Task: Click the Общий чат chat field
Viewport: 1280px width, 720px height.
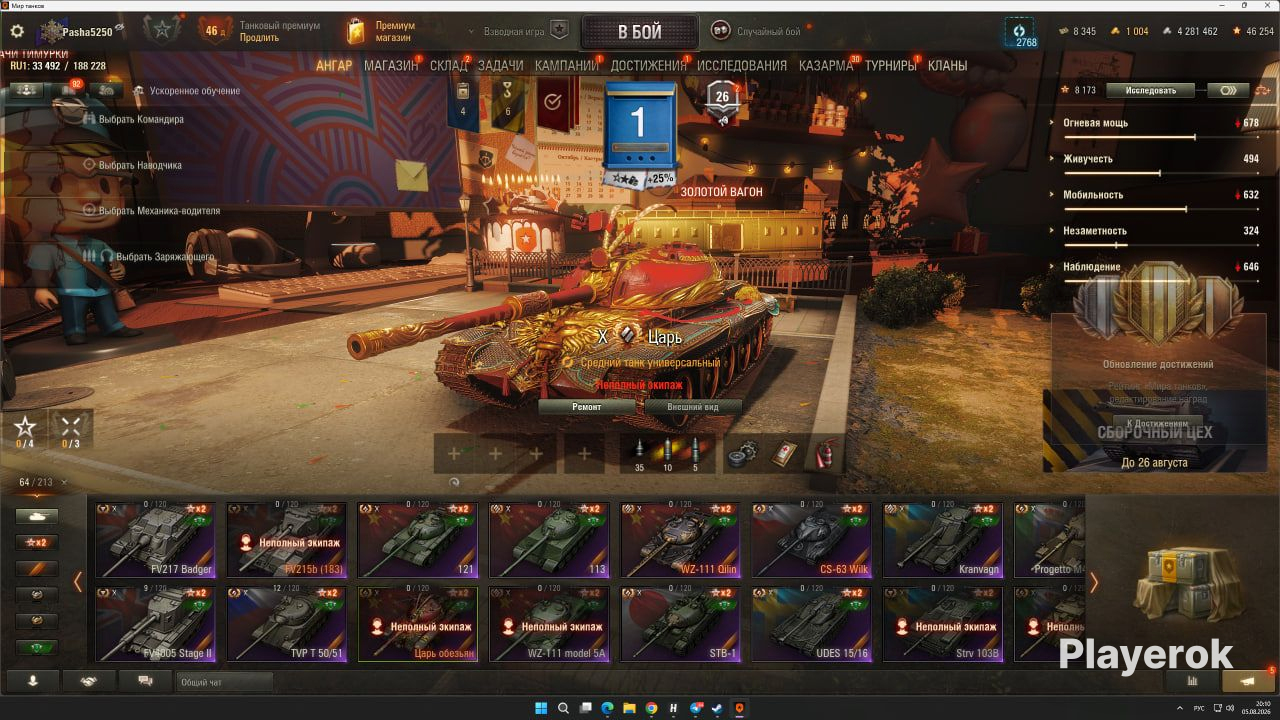Action: [224, 682]
